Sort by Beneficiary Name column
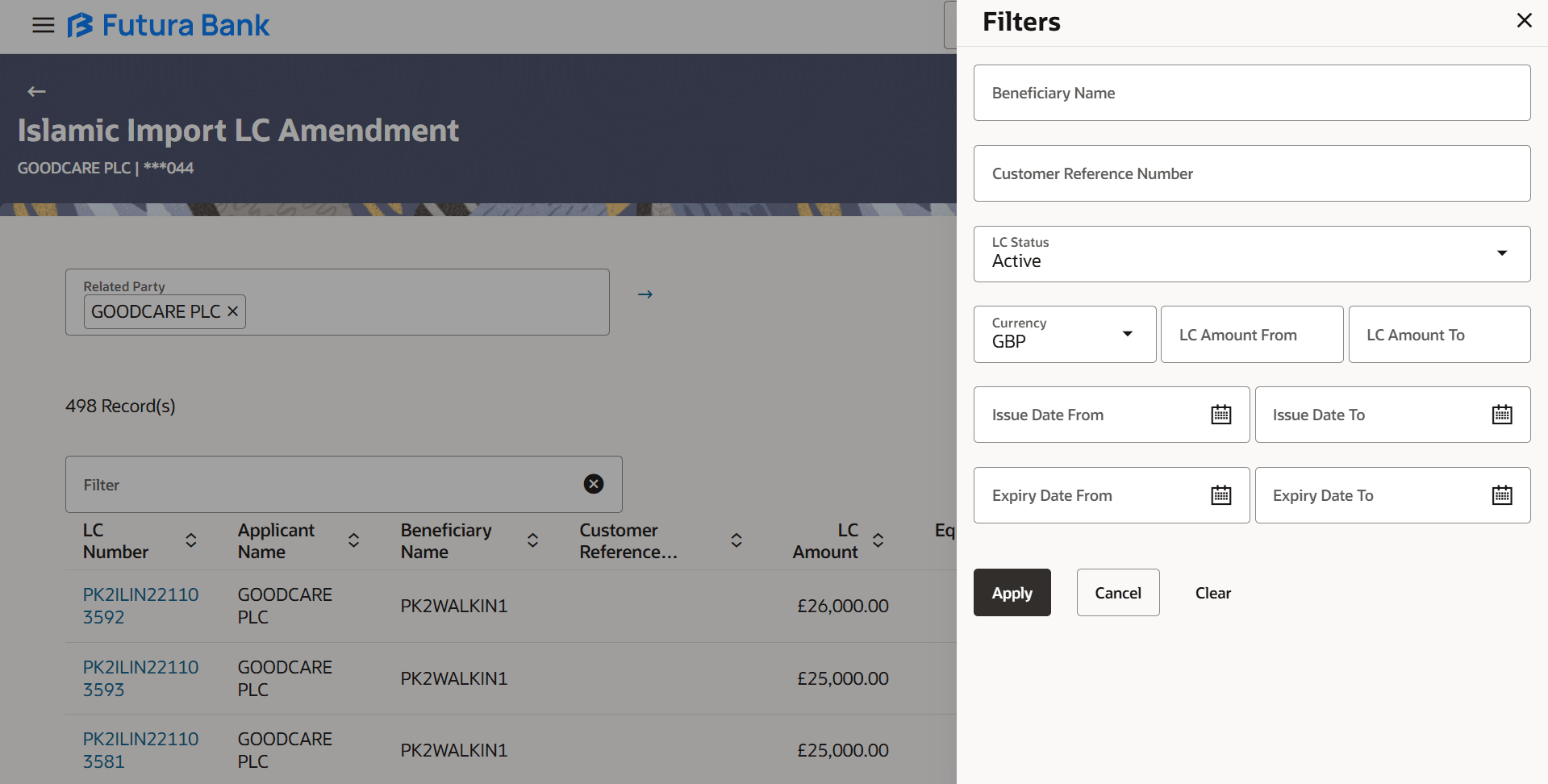The width and height of the screenshot is (1548, 784). (532, 540)
